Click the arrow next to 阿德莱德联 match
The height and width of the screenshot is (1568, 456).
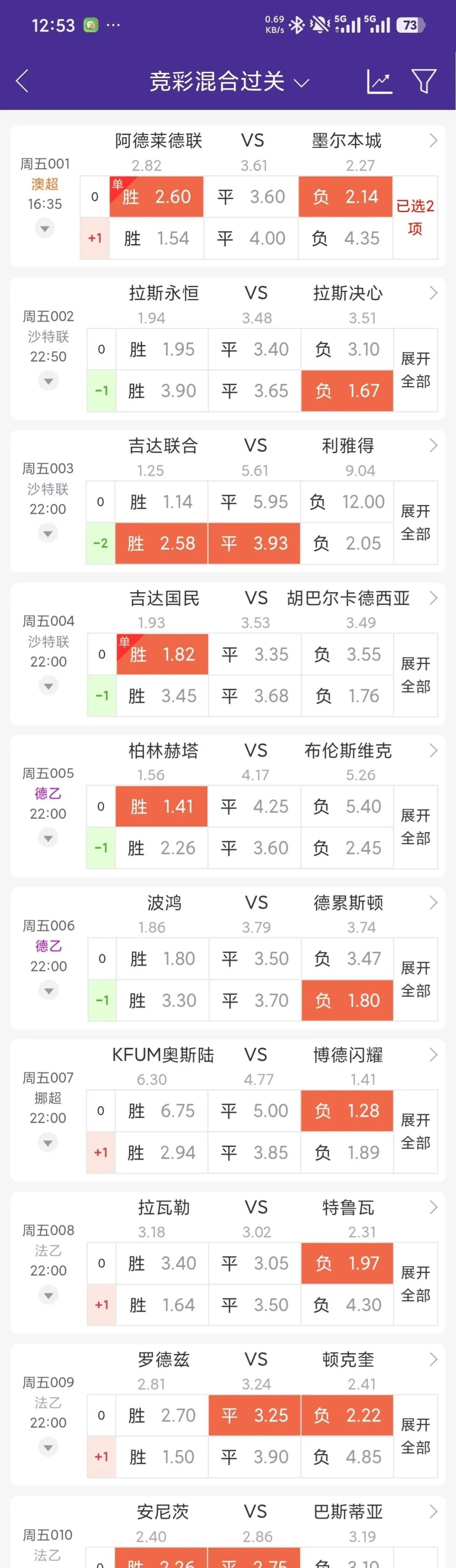click(434, 141)
